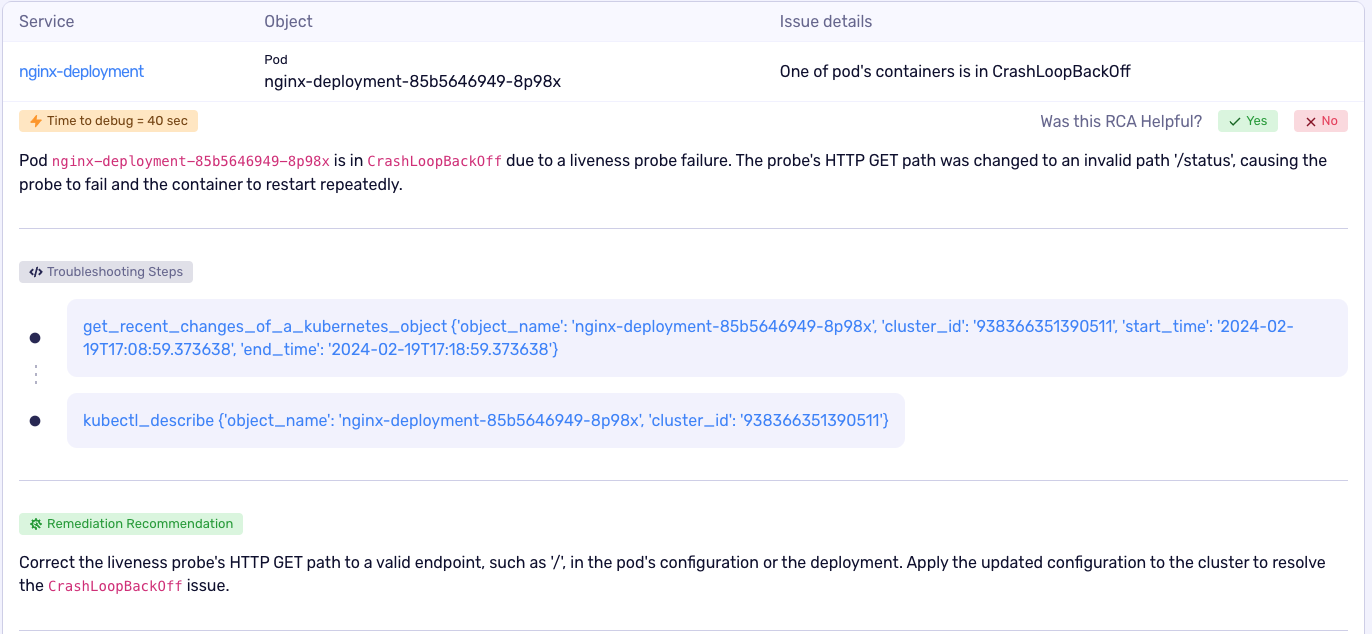Click the Remediation Recommendation label
This screenshot has width=1372, height=634.
coord(140,524)
